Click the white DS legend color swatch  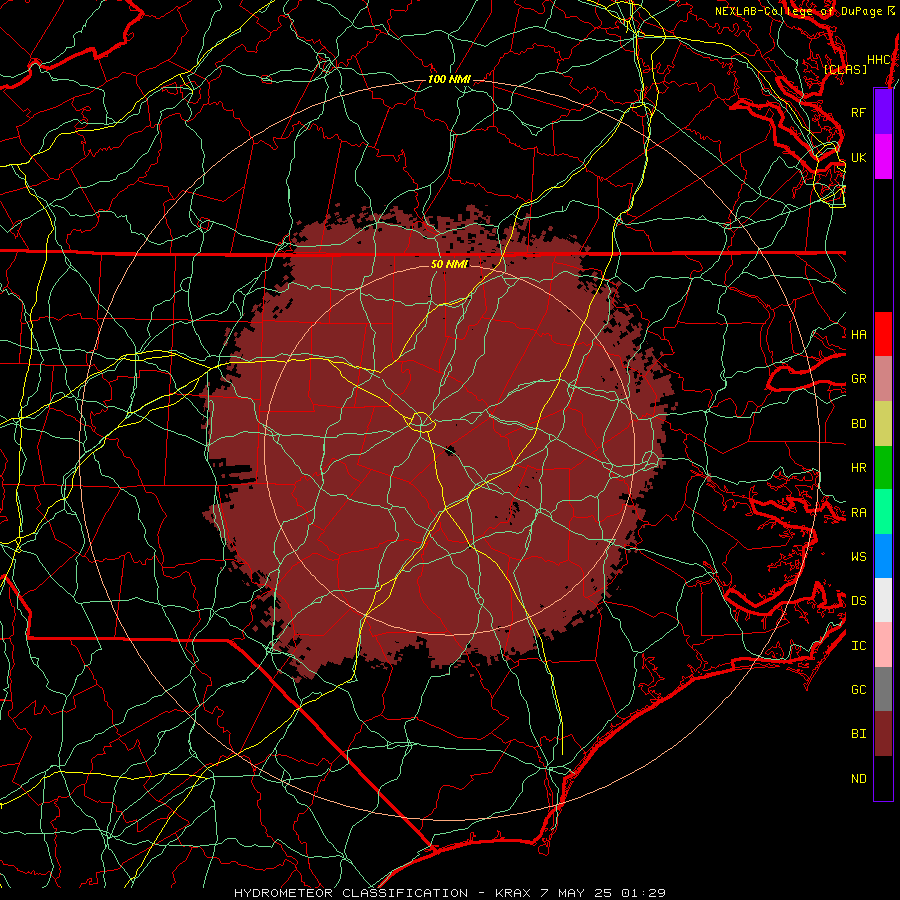[883, 600]
